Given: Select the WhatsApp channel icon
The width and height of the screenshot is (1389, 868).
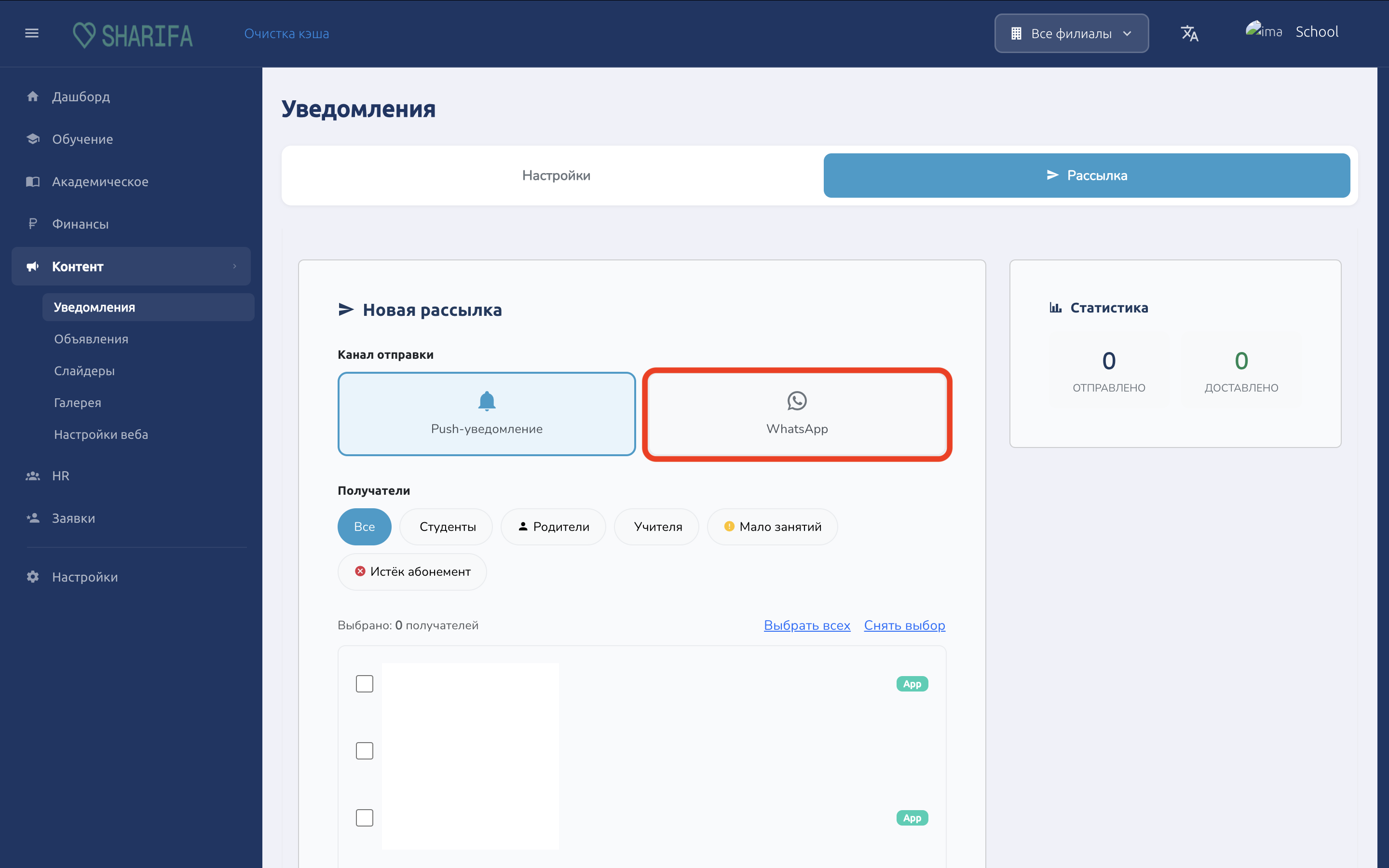Looking at the screenshot, I should [x=797, y=401].
